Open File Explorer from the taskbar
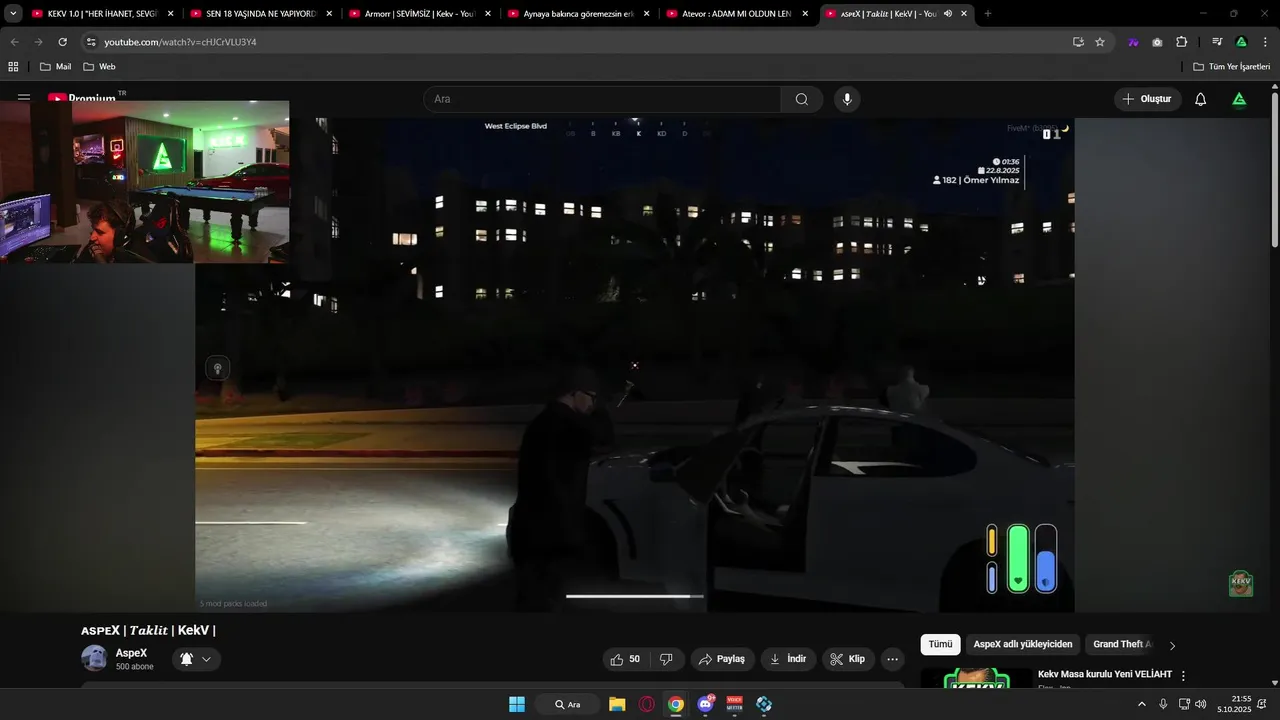 617,704
